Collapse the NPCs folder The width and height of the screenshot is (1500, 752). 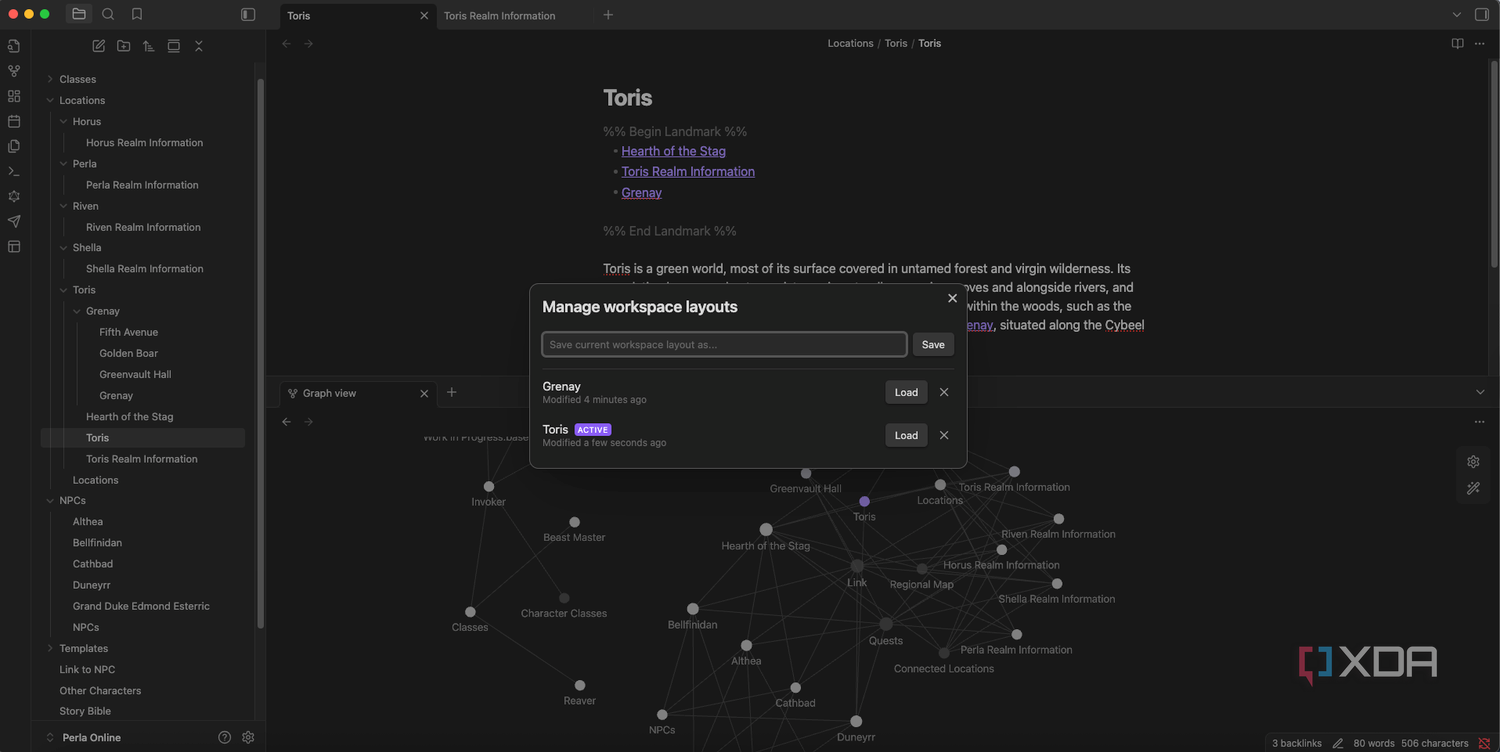(50, 500)
